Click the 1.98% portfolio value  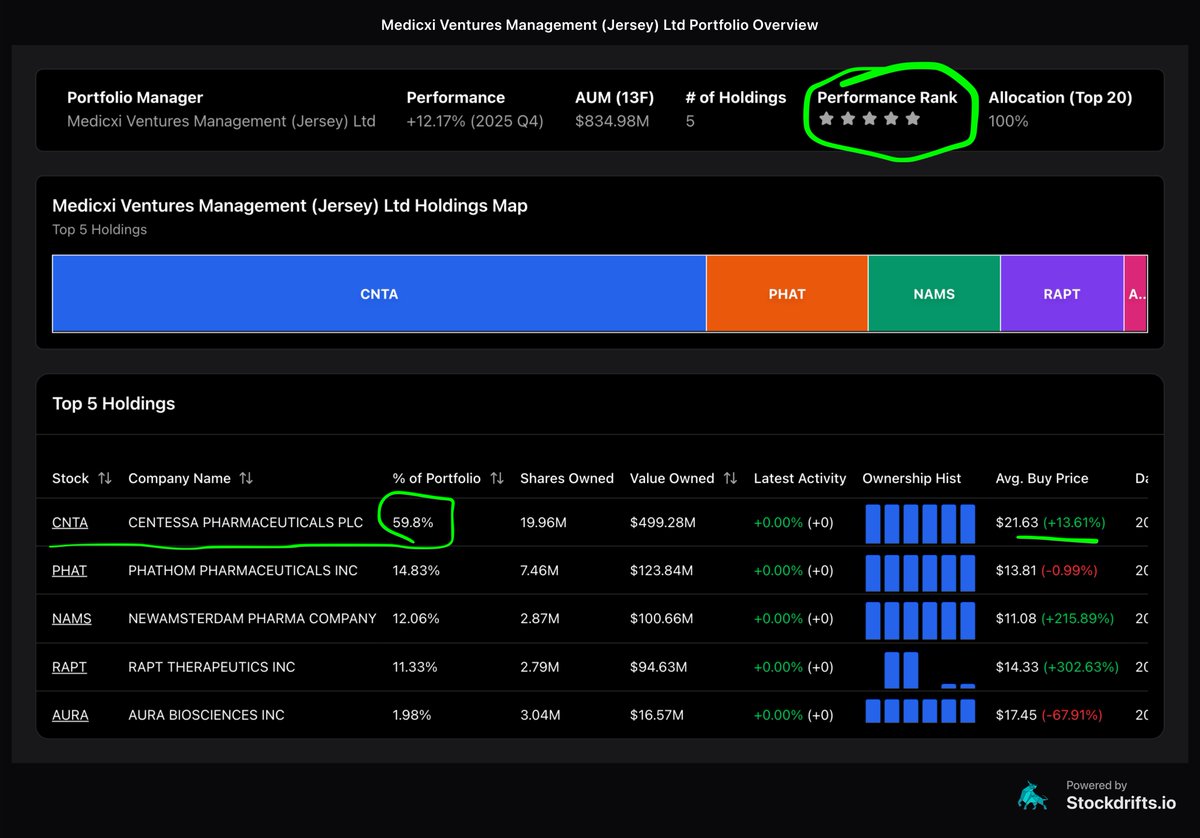coord(412,715)
